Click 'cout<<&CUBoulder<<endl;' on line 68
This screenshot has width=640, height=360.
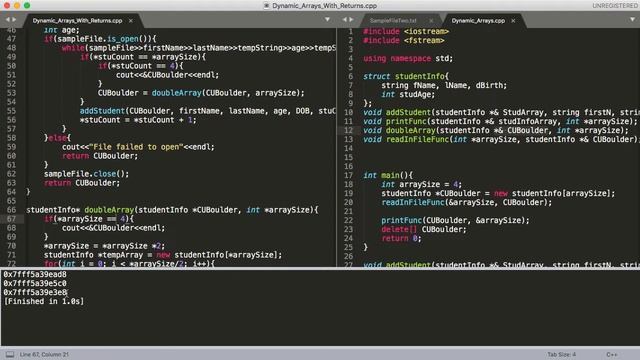(x=113, y=228)
